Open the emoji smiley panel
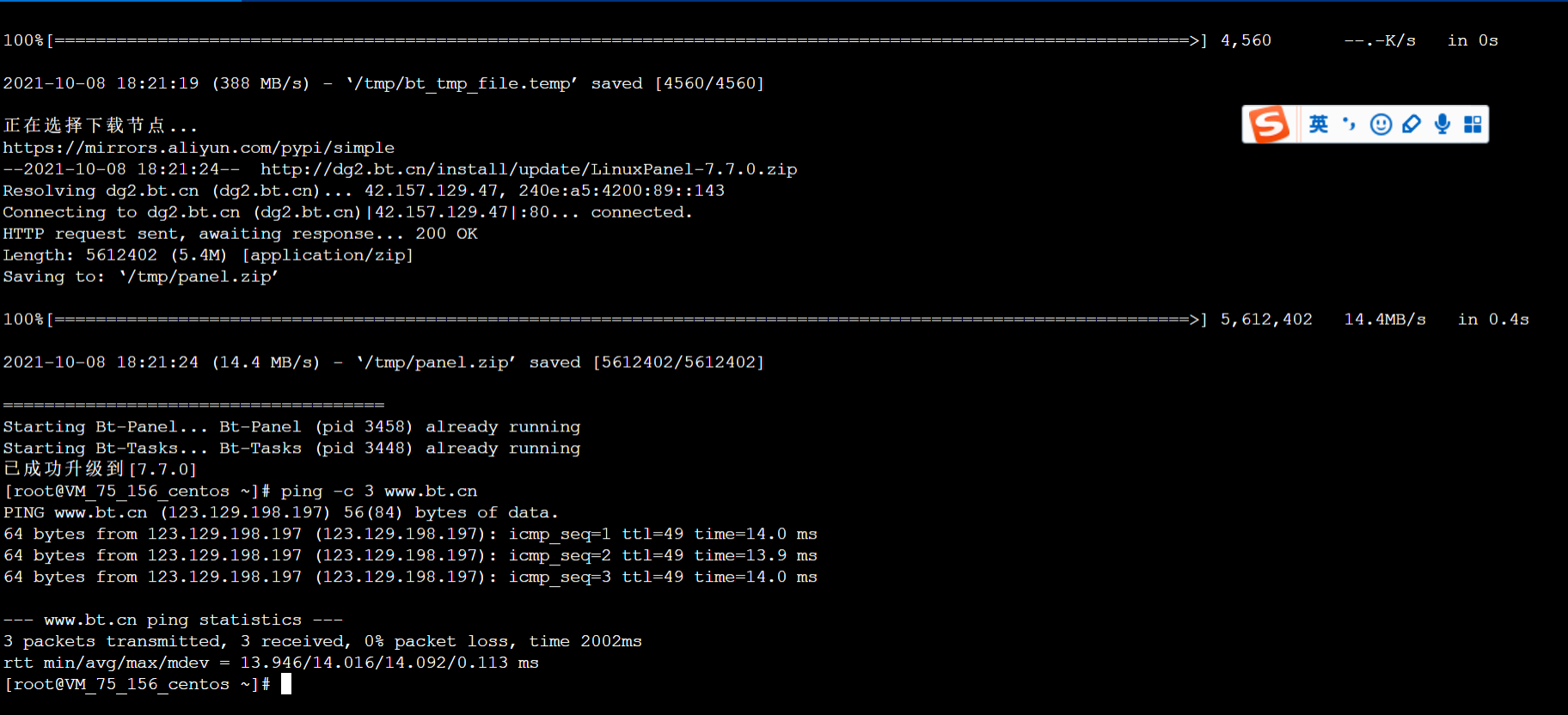The height and width of the screenshot is (715, 1568). tap(1381, 125)
